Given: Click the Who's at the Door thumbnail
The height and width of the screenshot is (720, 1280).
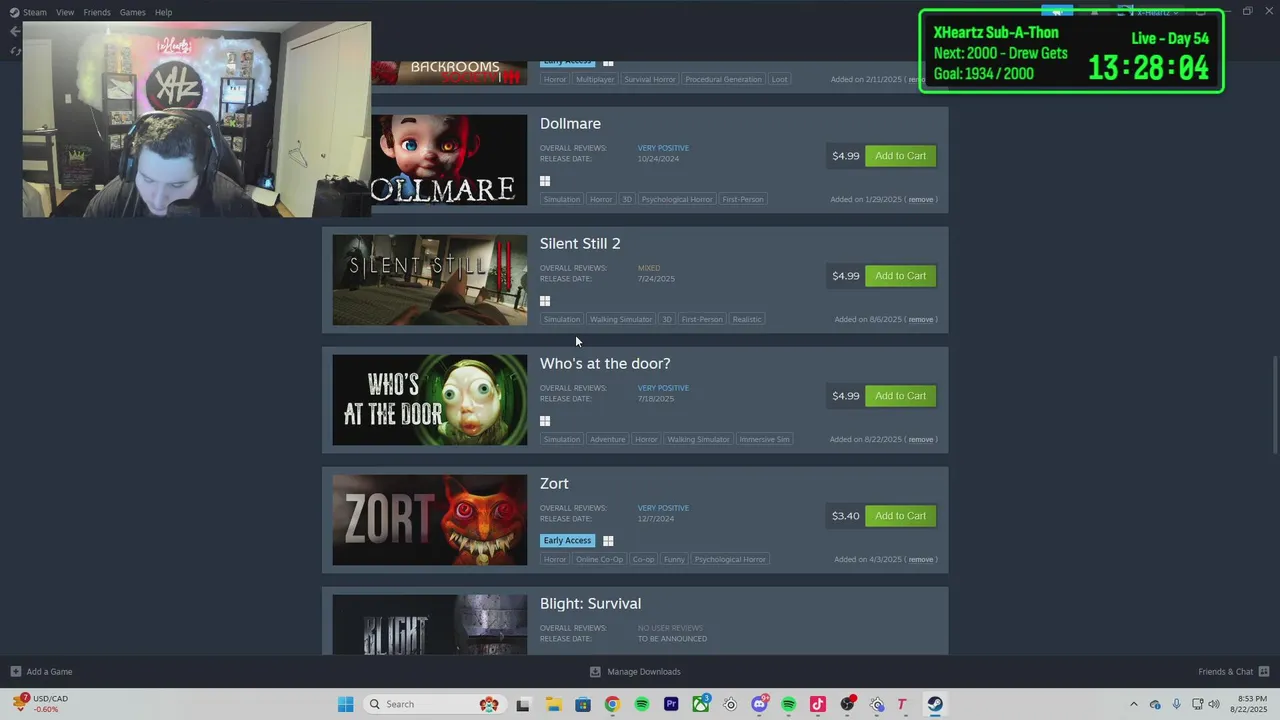Looking at the screenshot, I should click(x=429, y=400).
